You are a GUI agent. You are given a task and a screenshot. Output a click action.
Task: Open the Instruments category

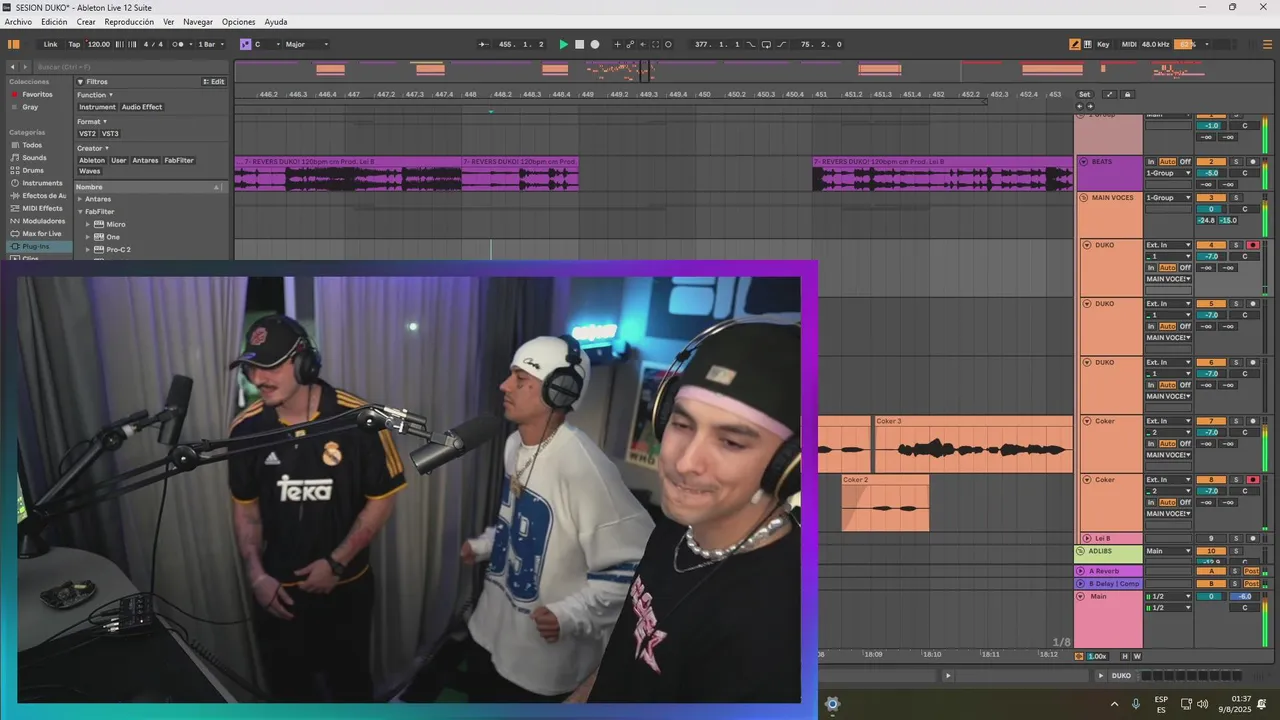(x=42, y=183)
